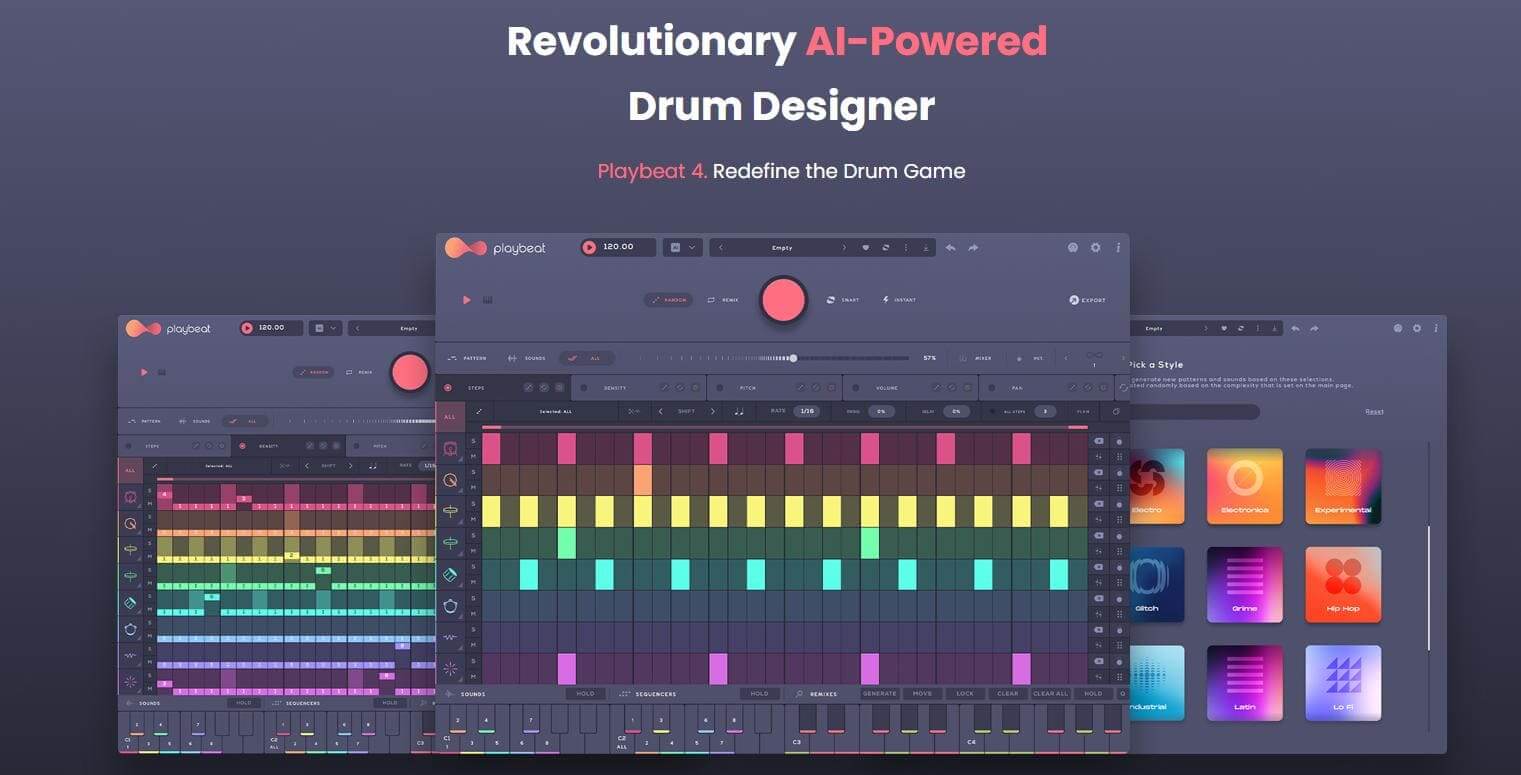Screen dimensions: 1521x775
Task: Open the MIDI input dropdown
Action: tap(683, 247)
